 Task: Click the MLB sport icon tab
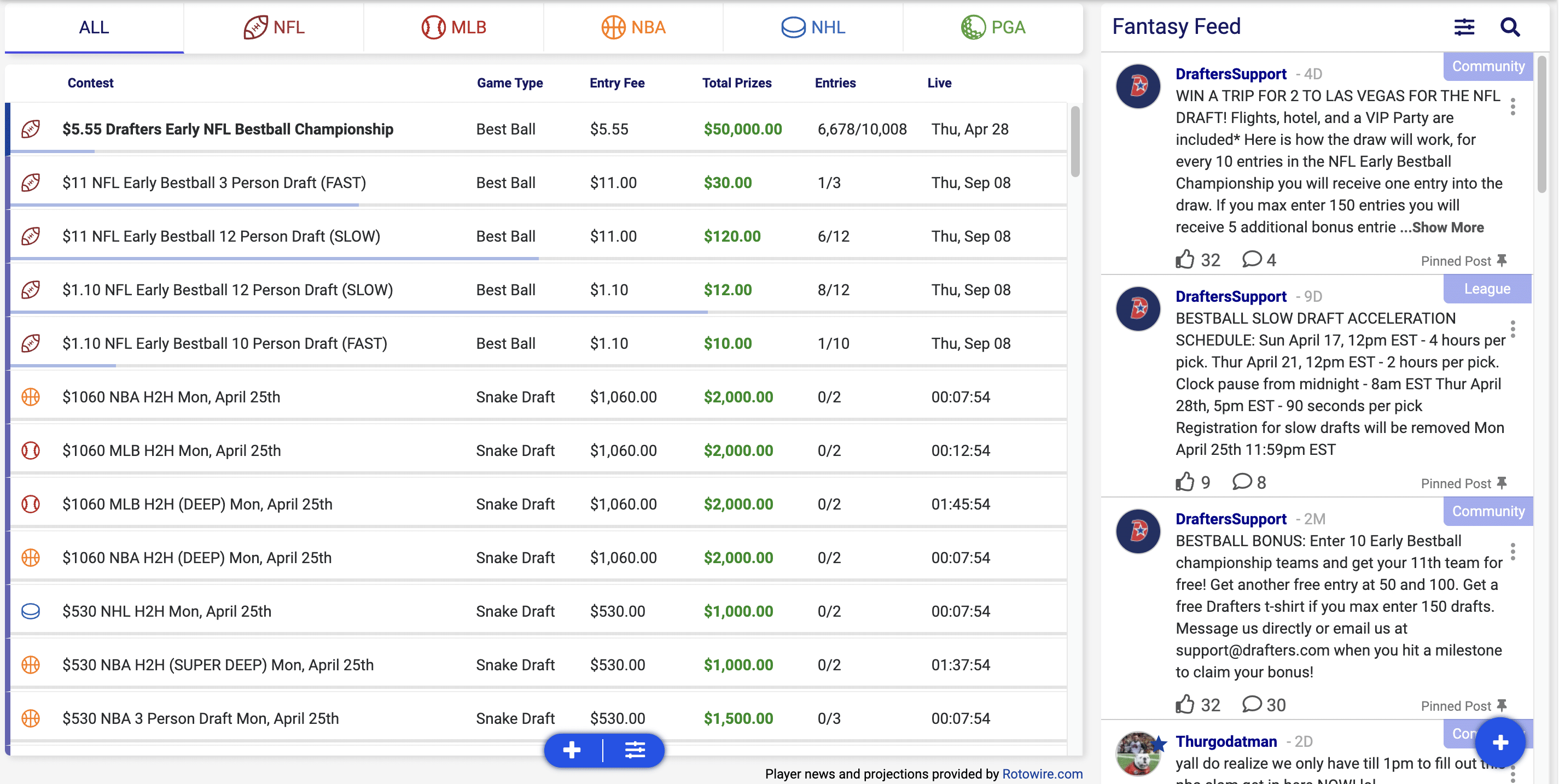pos(454,27)
